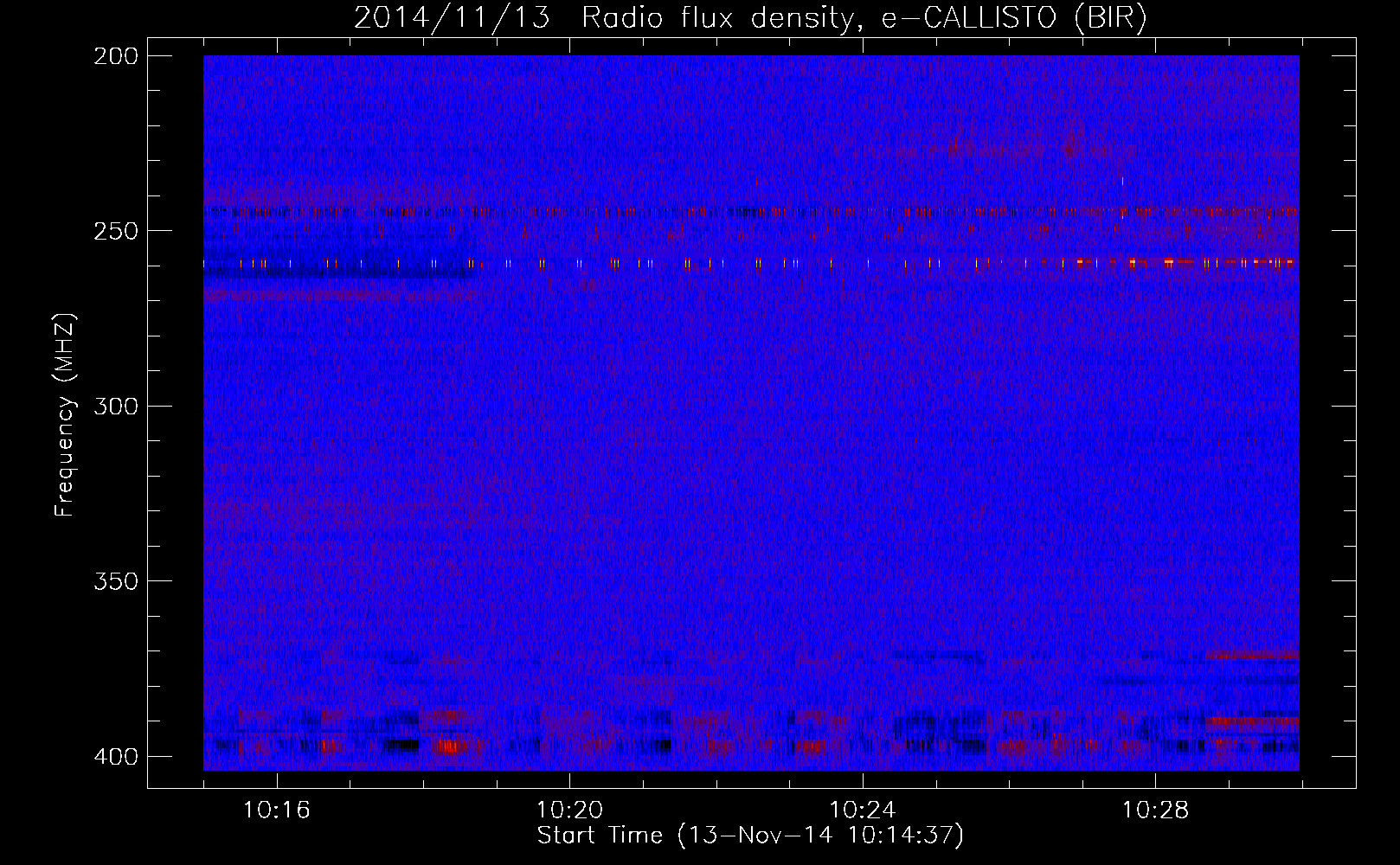Screen dimensions: 1400x865
Task: Select the 400 frequency tick label
Action: (x=116, y=757)
